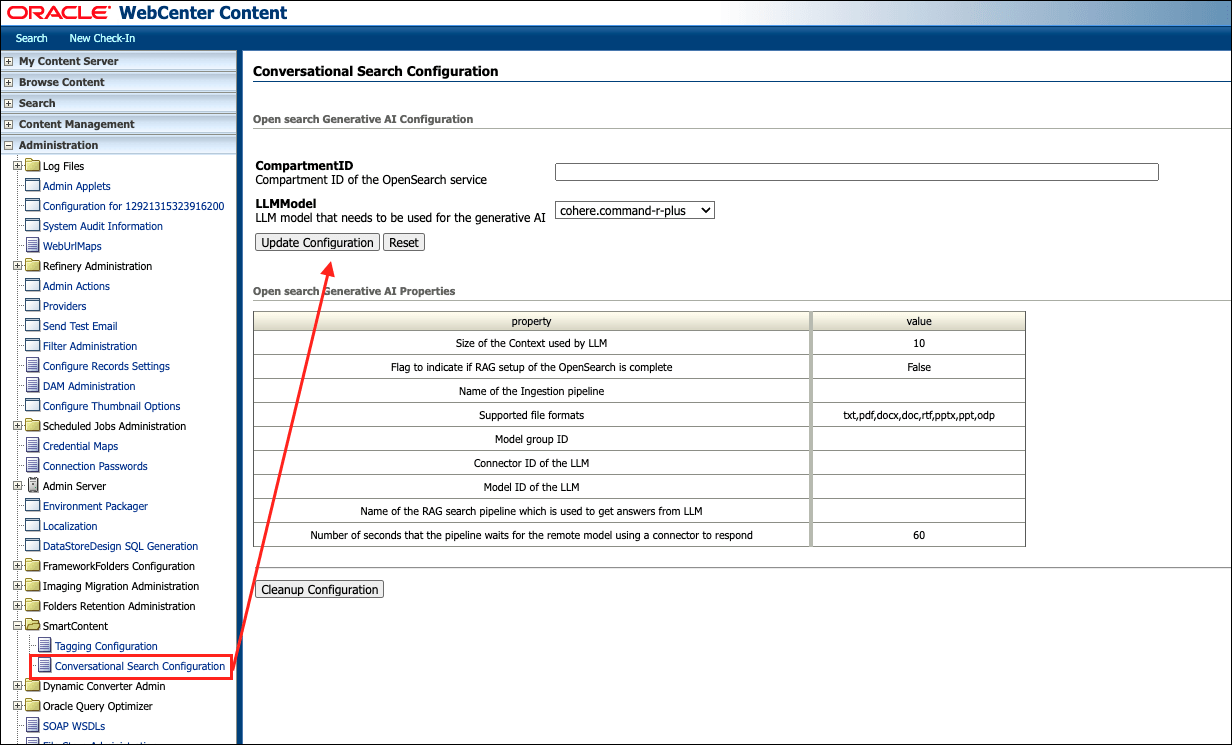Expand the FrameworkFolders Configuration node

(x=18, y=566)
